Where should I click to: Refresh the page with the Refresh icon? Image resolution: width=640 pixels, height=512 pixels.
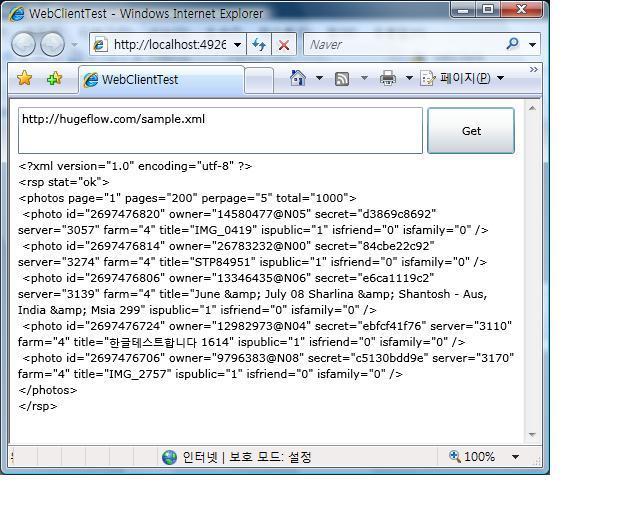click(259, 44)
